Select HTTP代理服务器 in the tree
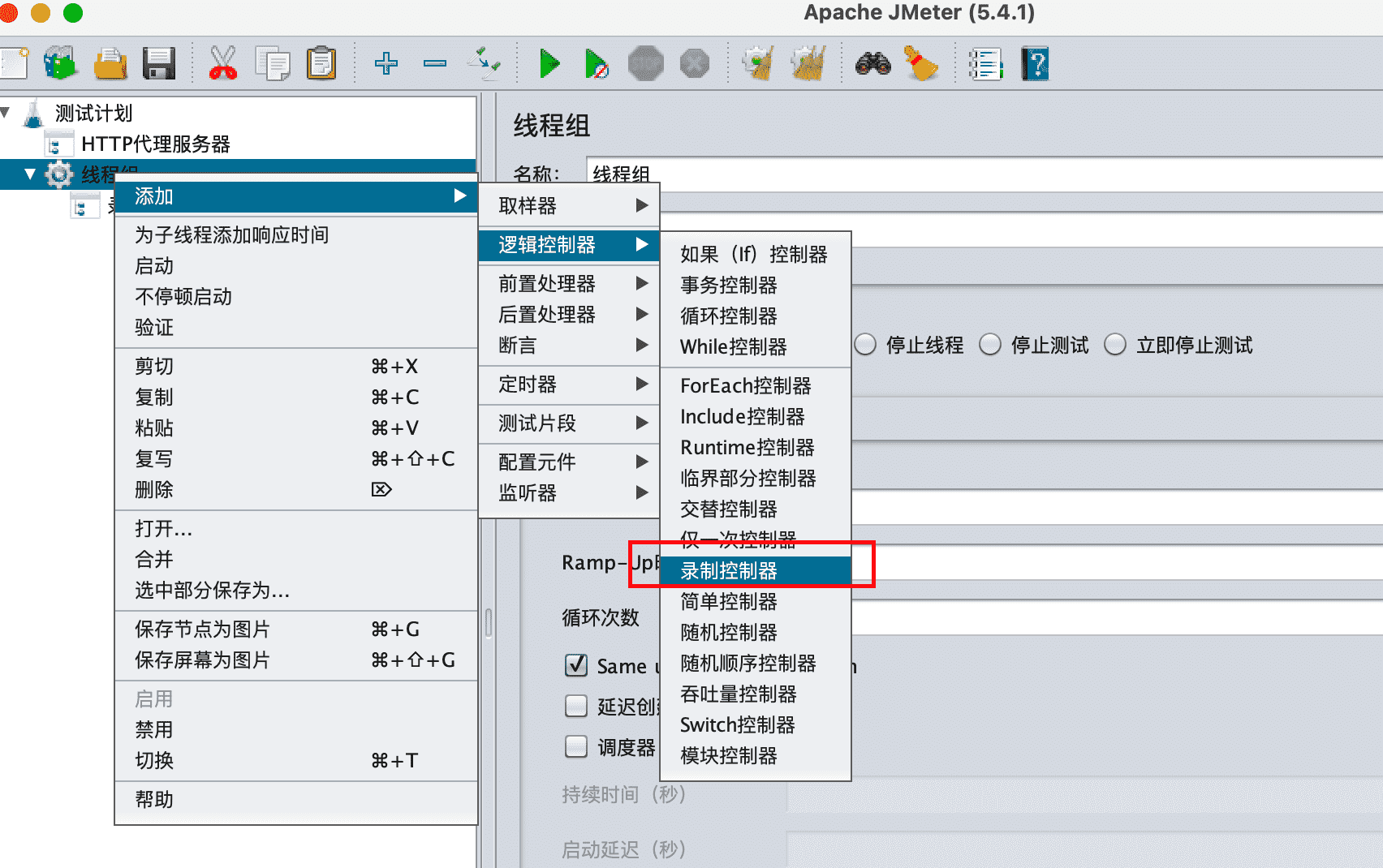 [155, 144]
